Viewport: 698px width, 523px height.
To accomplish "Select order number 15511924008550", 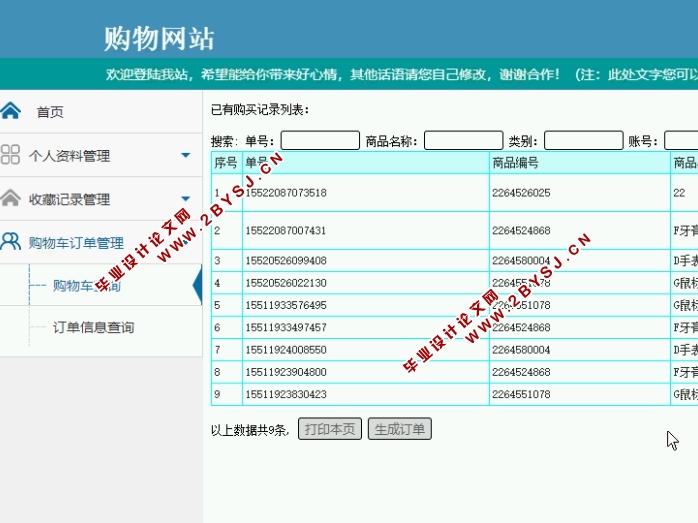I will pyautogui.click(x=286, y=350).
